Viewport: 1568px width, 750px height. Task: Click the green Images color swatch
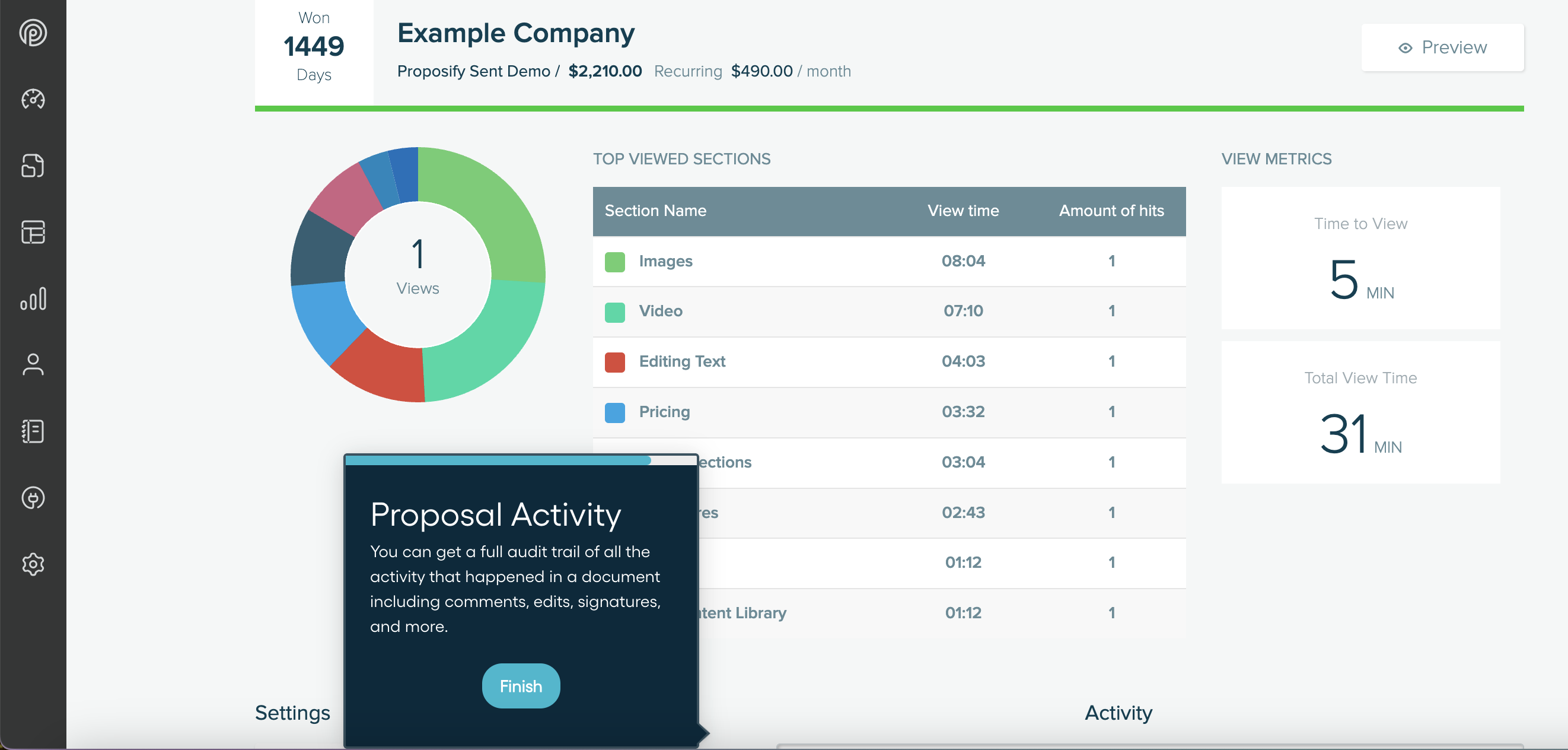pos(616,261)
